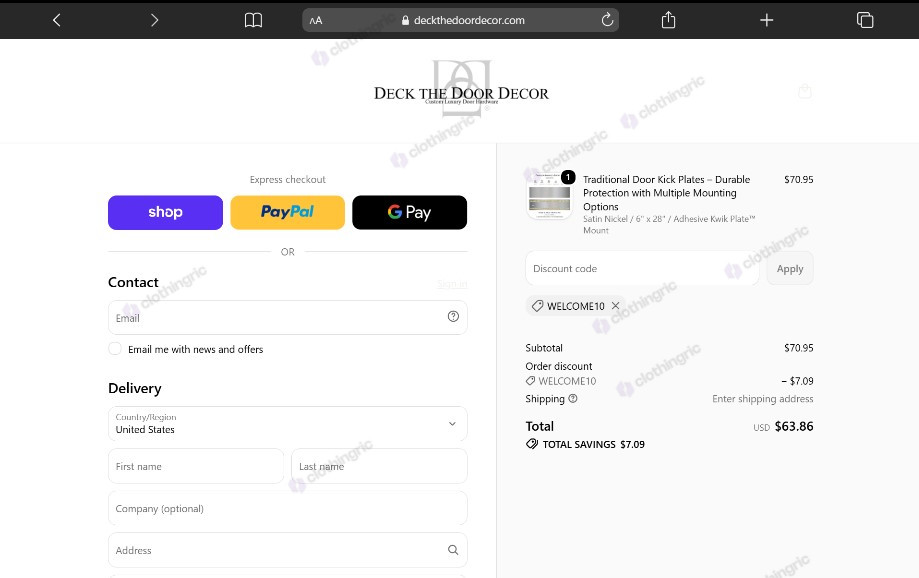Show all tabs overview icon
Image resolution: width=919 pixels, height=578 pixels.
point(865,20)
